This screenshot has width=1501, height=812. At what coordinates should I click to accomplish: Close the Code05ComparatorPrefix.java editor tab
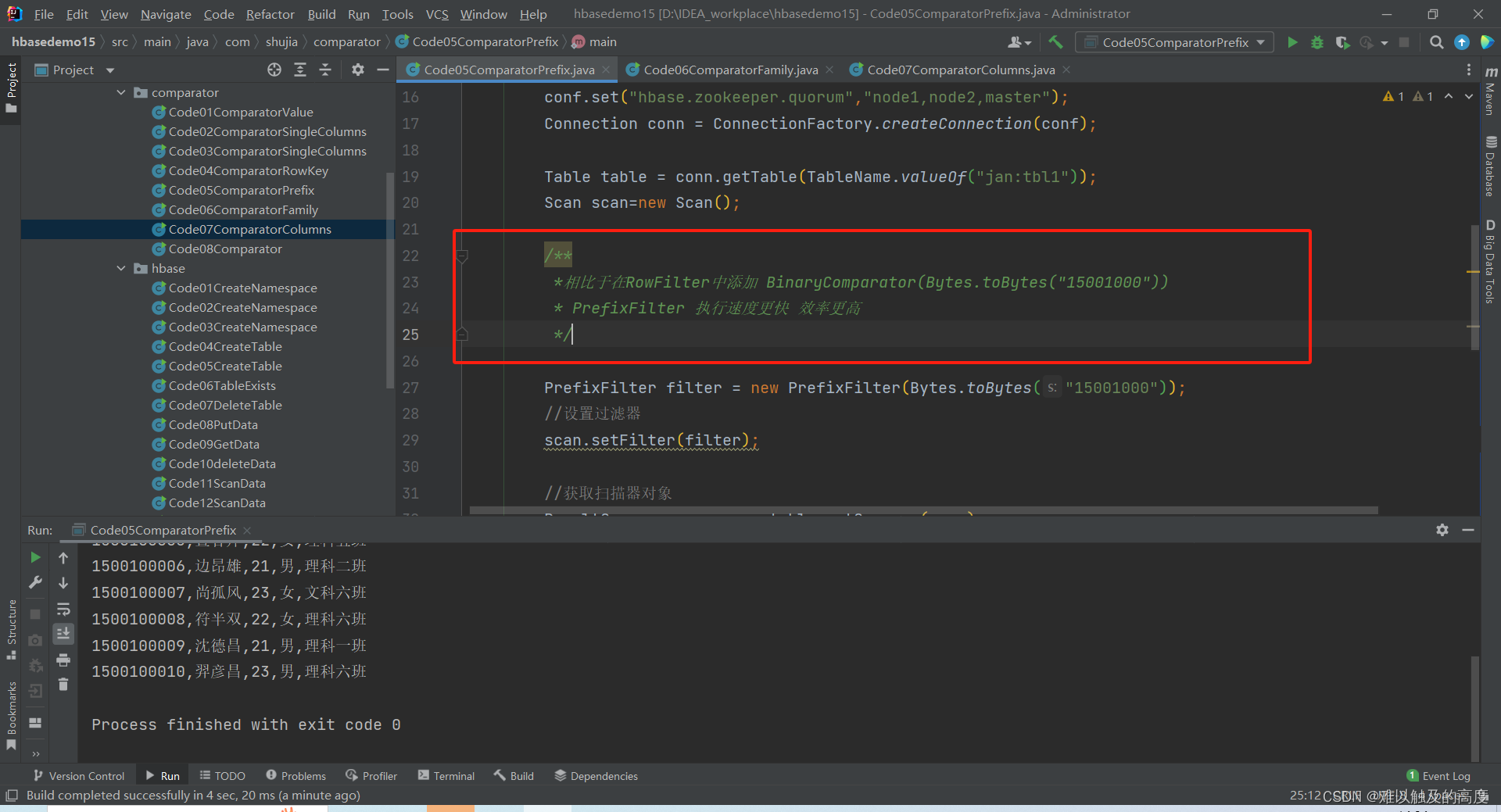point(606,70)
